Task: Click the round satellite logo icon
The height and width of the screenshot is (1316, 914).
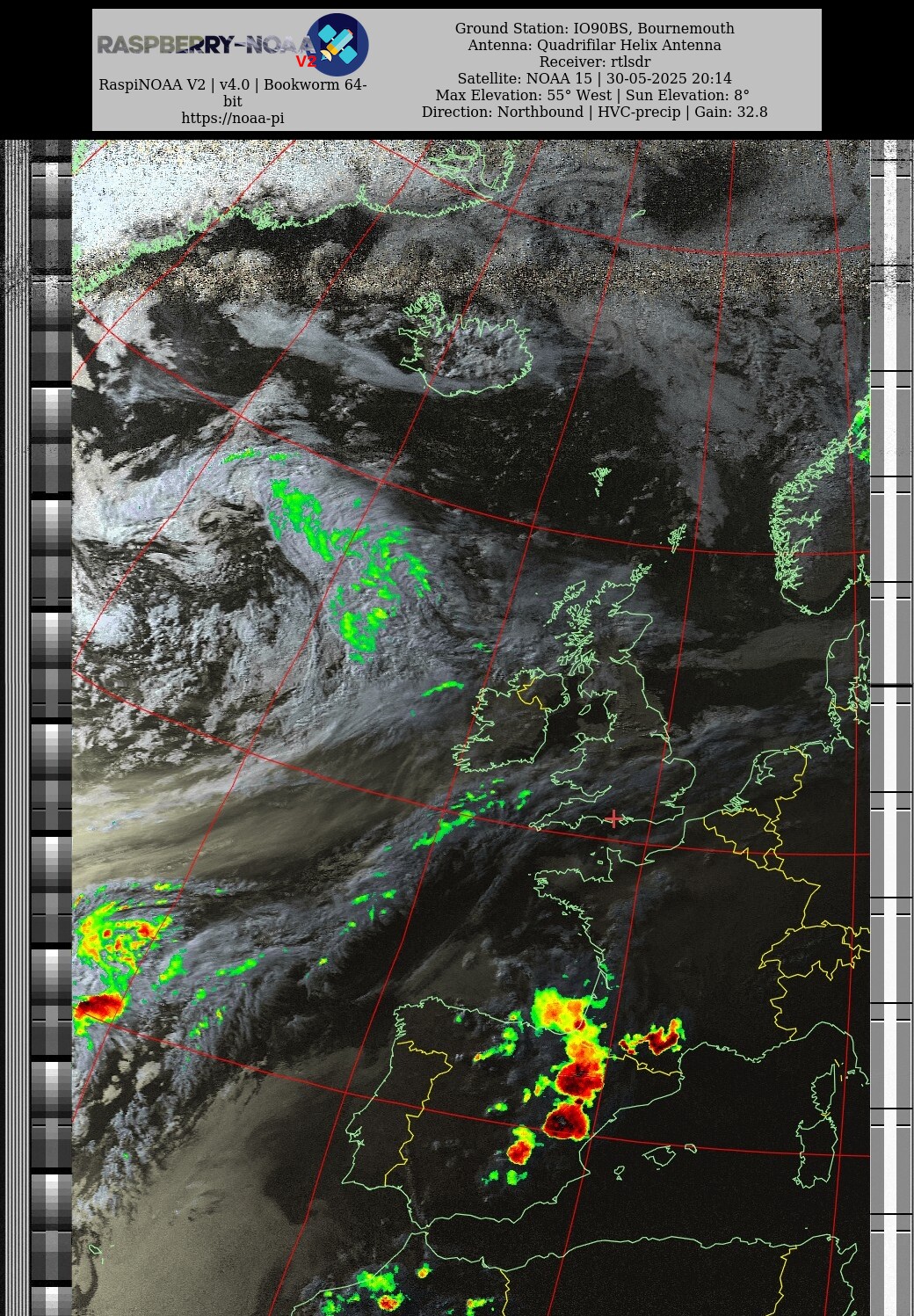Action: [x=337, y=45]
